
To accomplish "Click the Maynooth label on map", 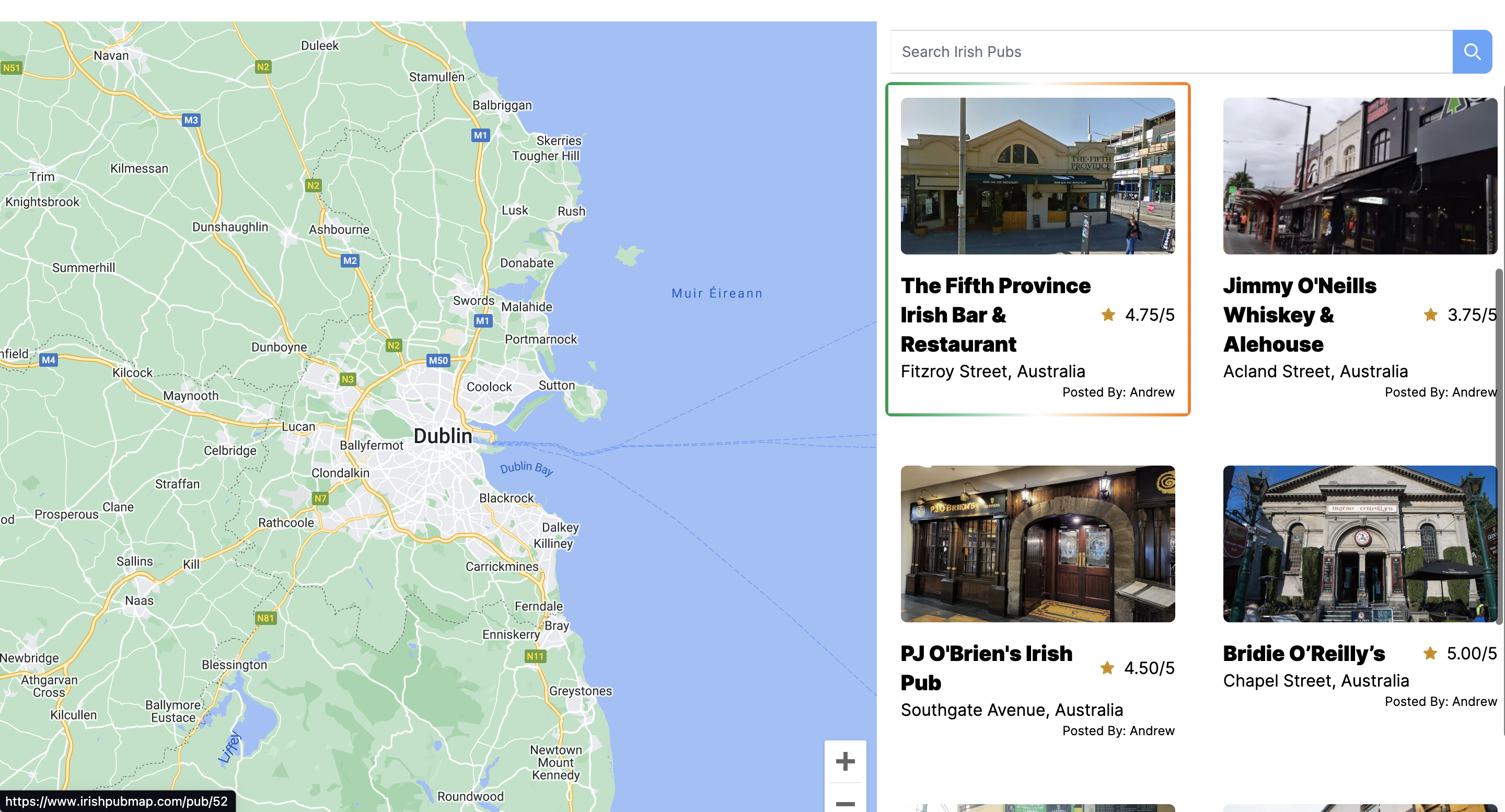I will point(190,396).
